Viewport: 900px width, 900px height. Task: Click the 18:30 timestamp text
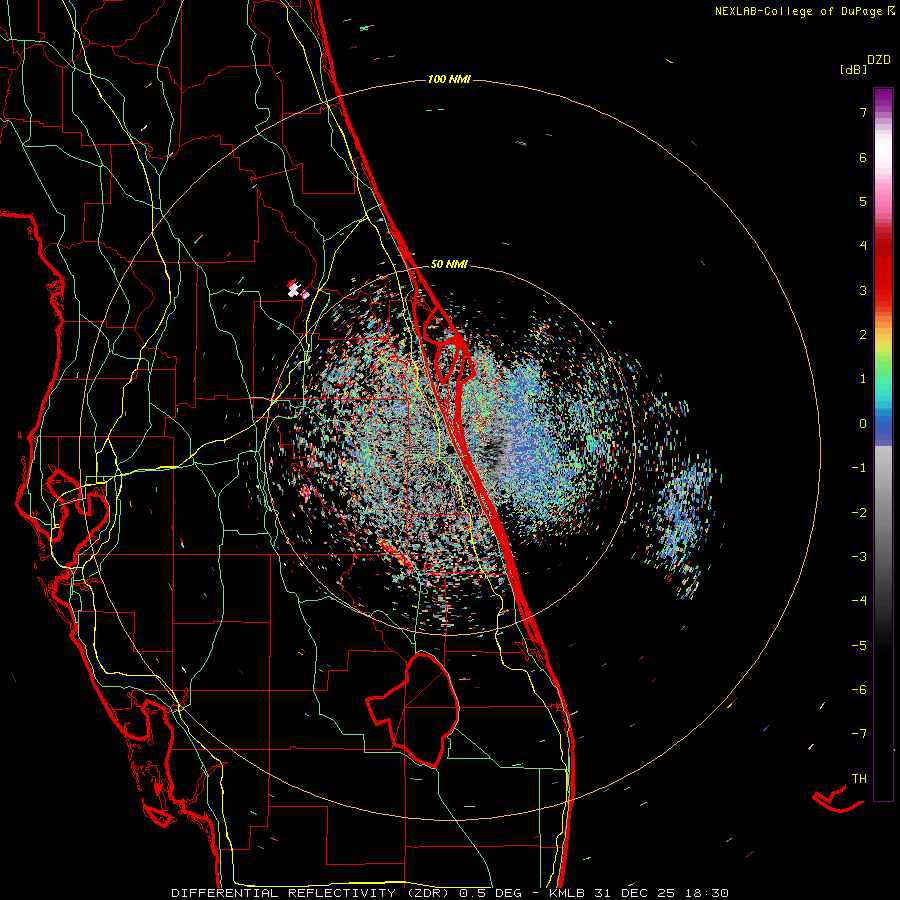[x=708, y=893]
